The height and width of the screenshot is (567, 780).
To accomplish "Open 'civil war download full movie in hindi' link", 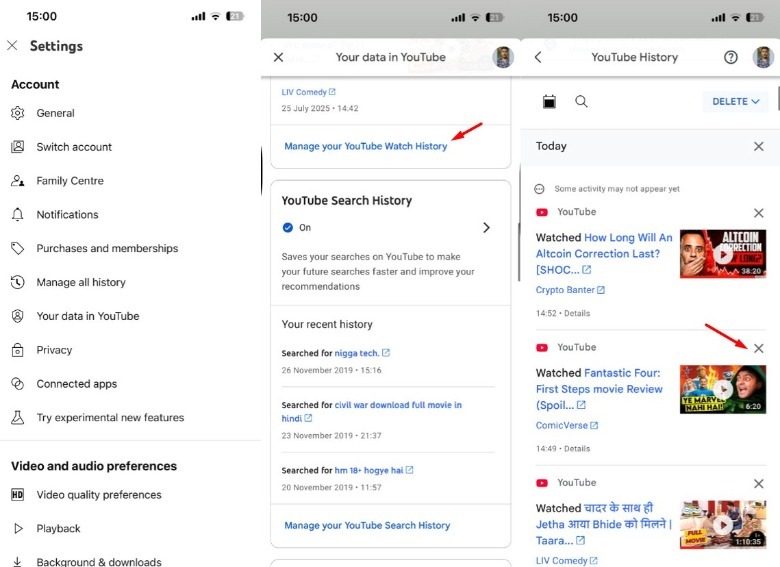I will tap(372, 411).
